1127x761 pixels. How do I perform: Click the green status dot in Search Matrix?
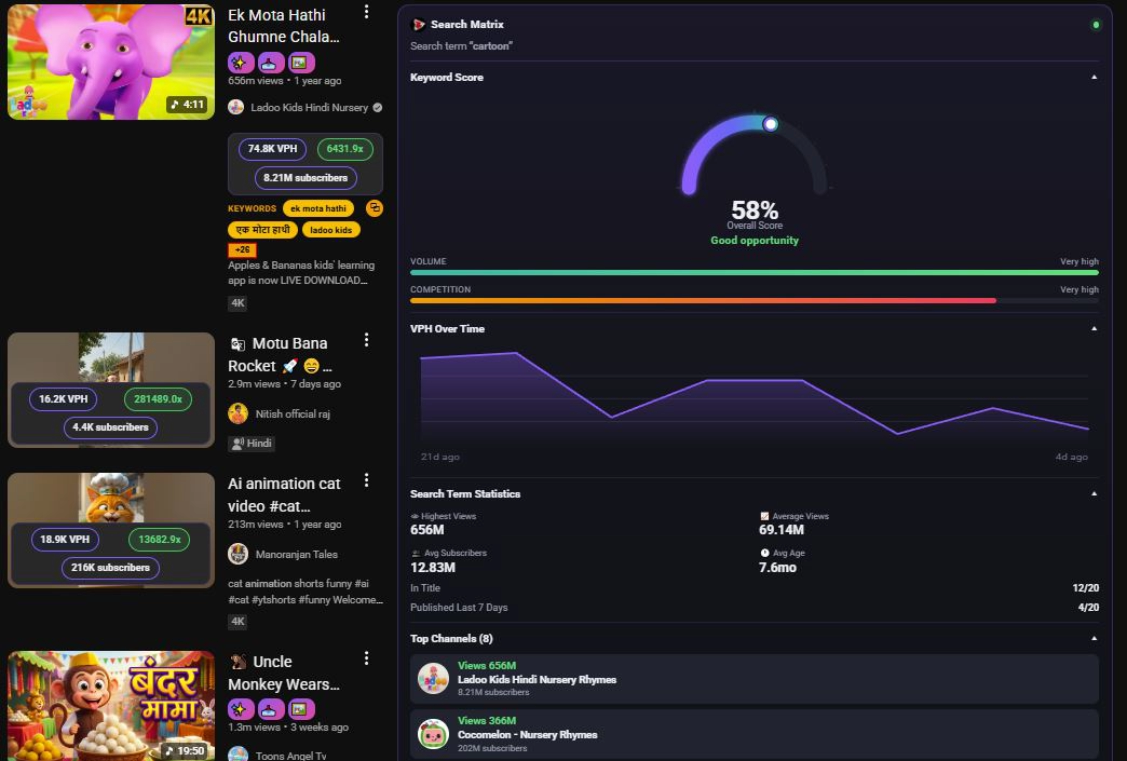[1095, 24]
